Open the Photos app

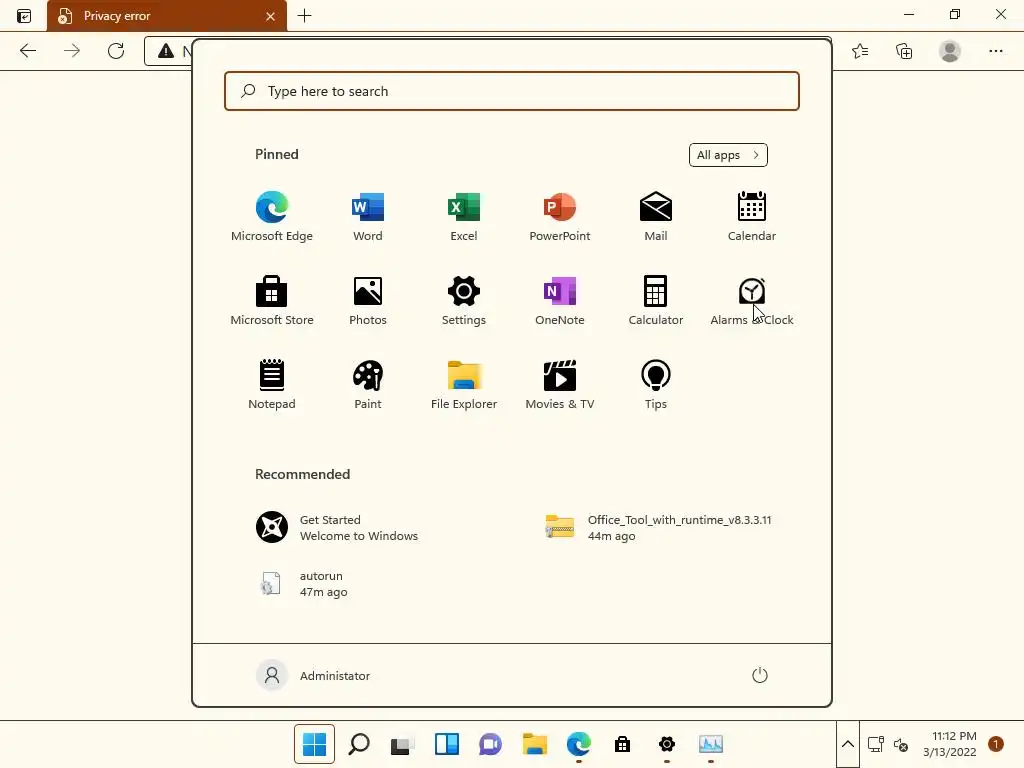click(x=368, y=300)
